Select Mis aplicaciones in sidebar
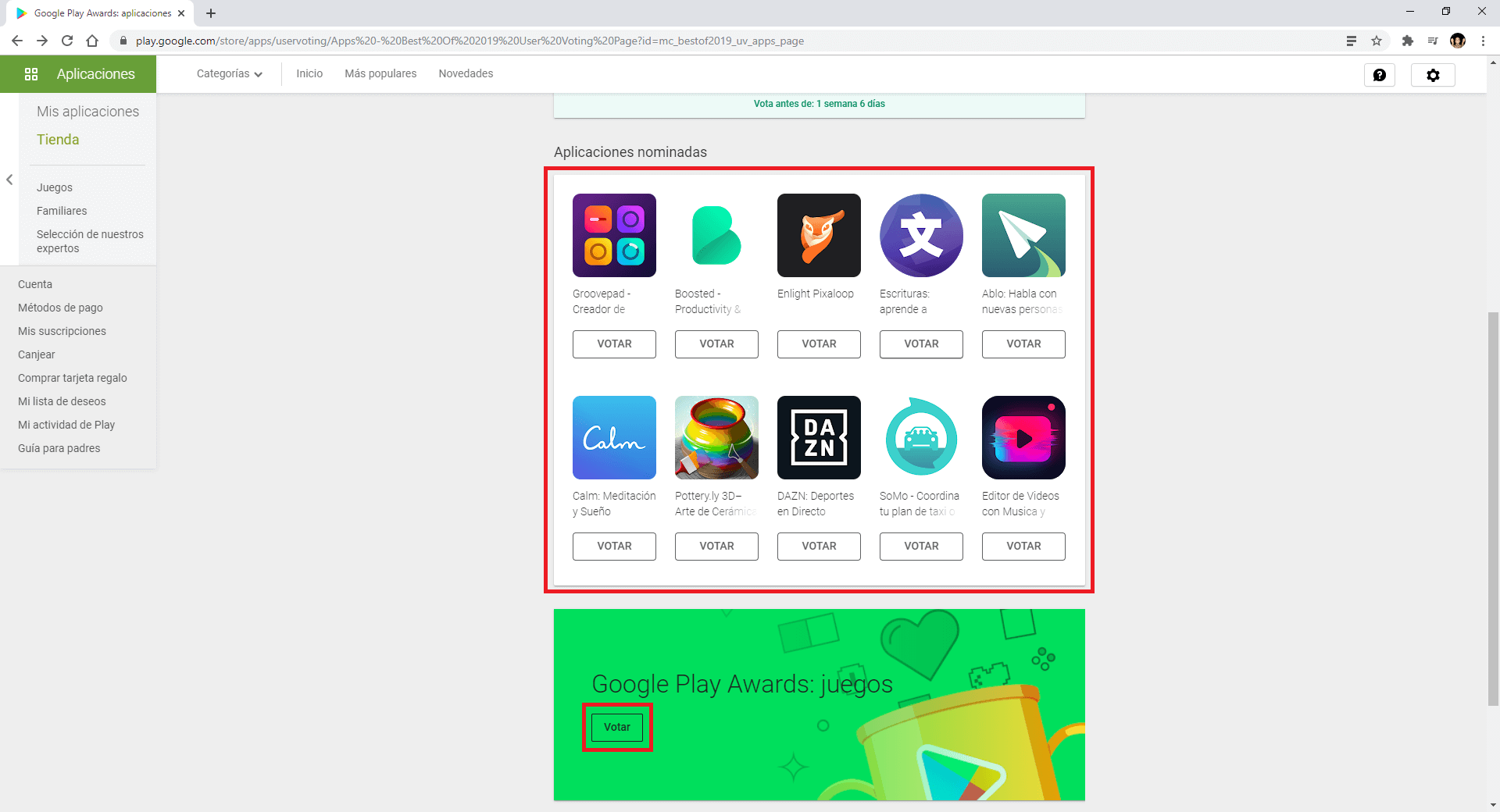The height and width of the screenshot is (812, 1500). 87,112
